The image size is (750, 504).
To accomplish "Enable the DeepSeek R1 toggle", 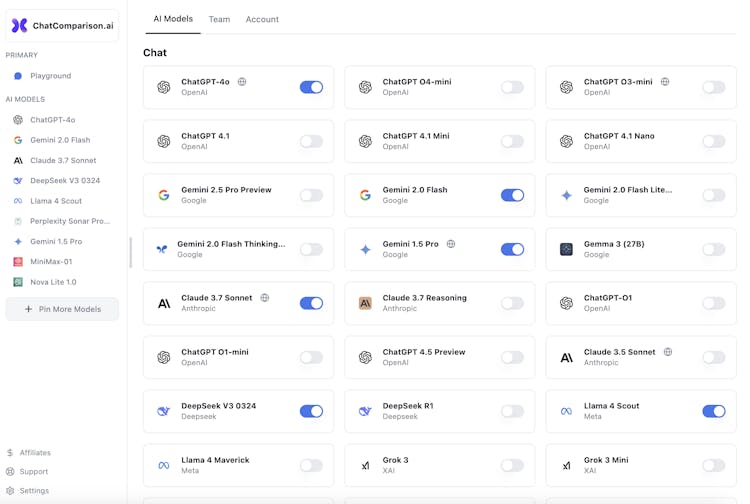I will tap(512, 411).
